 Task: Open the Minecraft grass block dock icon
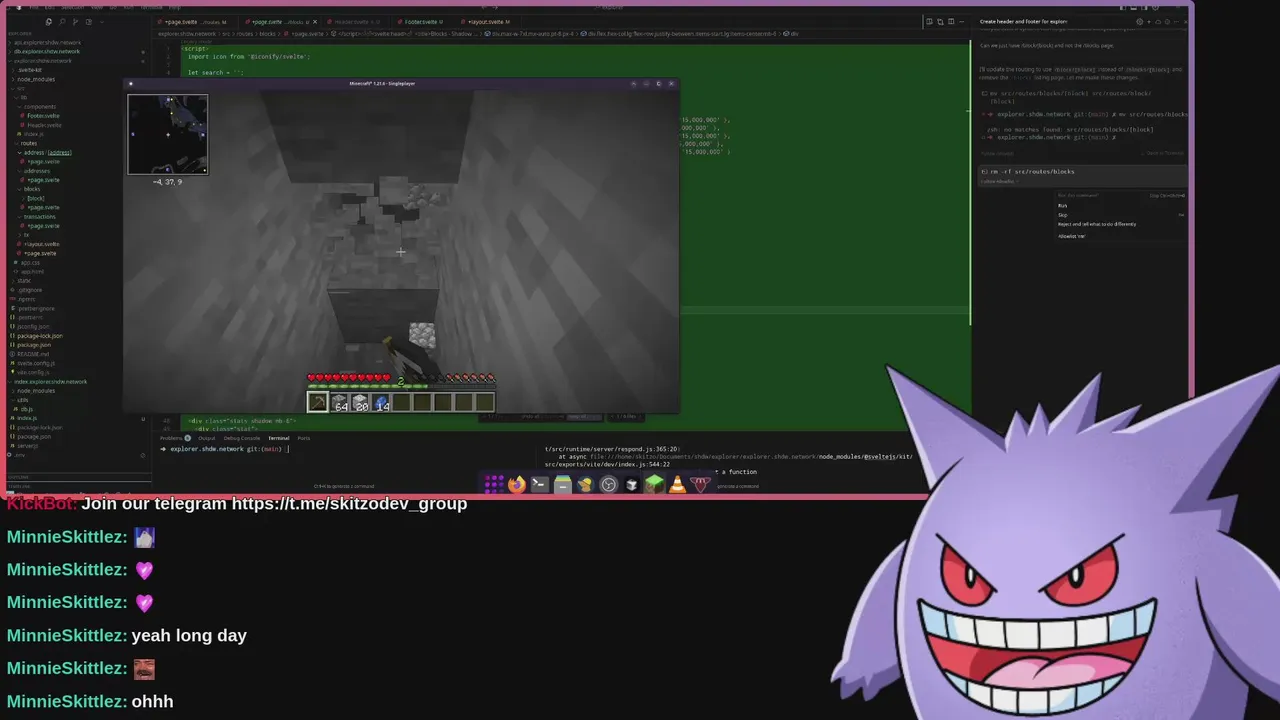[654, 485]
